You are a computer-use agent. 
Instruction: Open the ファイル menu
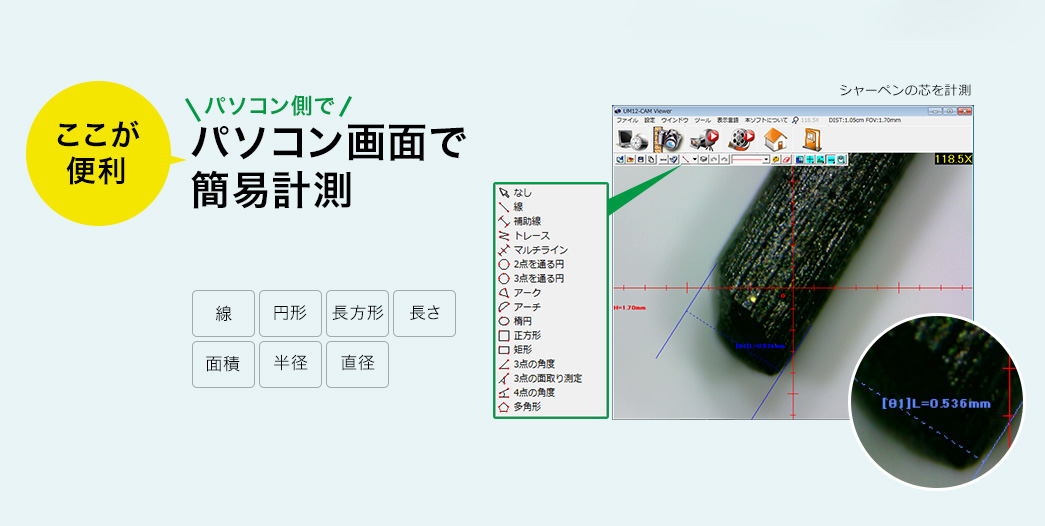tap(626, 119)
